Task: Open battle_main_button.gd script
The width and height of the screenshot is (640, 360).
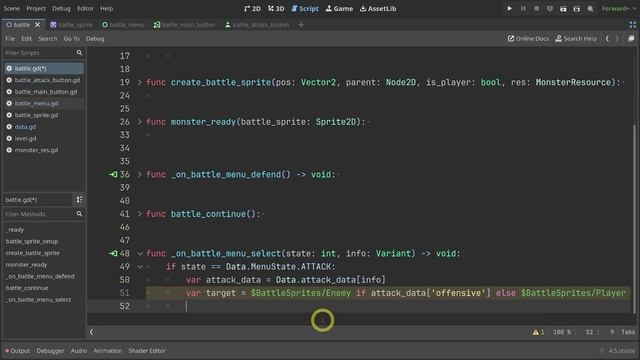Action: click(44, 92)
